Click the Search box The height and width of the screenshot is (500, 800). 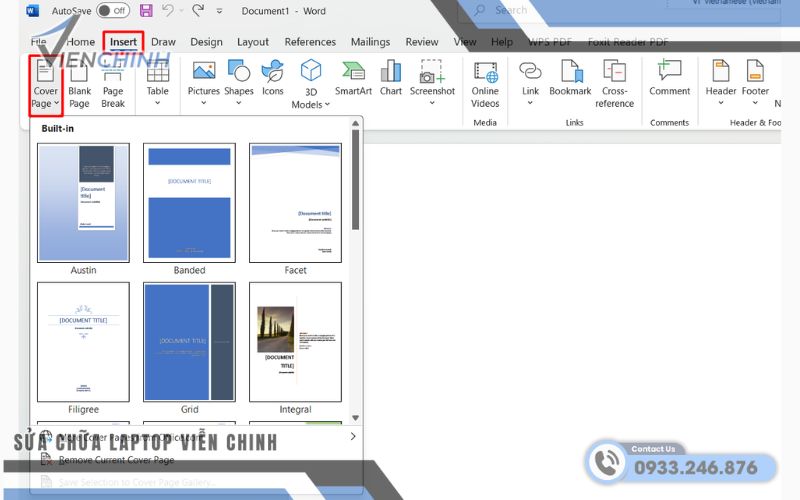(x=617, y=10)
